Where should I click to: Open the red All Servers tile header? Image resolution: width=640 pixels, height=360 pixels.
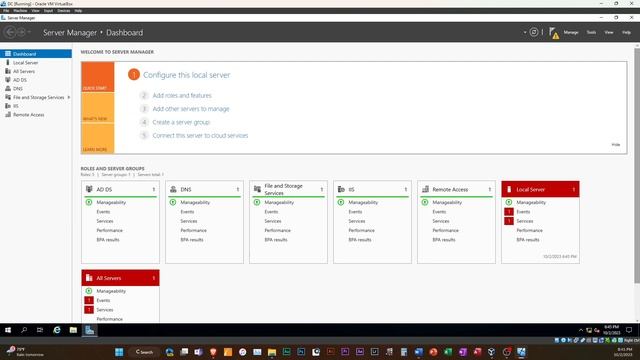coord(120,278)
